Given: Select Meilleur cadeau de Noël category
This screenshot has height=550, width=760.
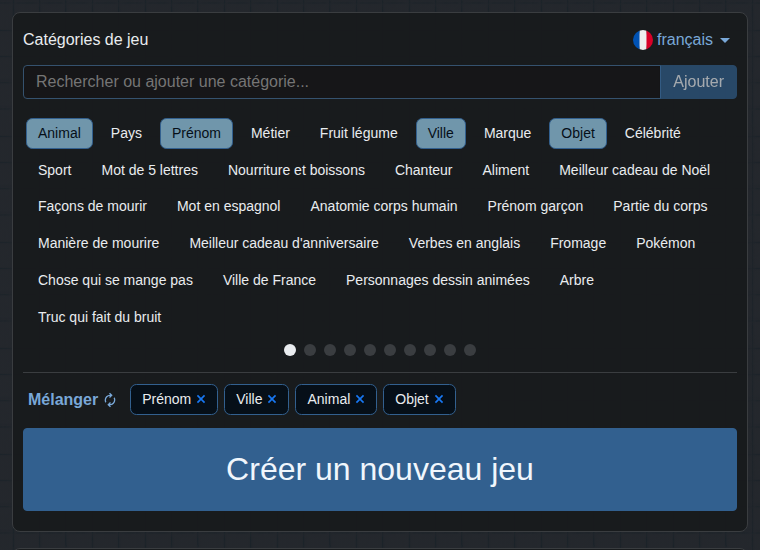Looking at the screenshot, I should click(x=634, y=170).
